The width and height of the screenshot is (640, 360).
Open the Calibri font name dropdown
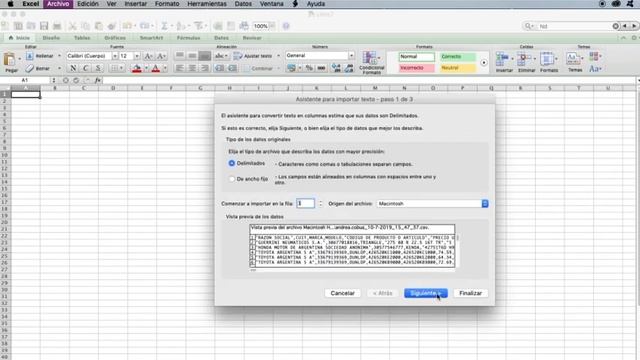click(x=115, y=56)
